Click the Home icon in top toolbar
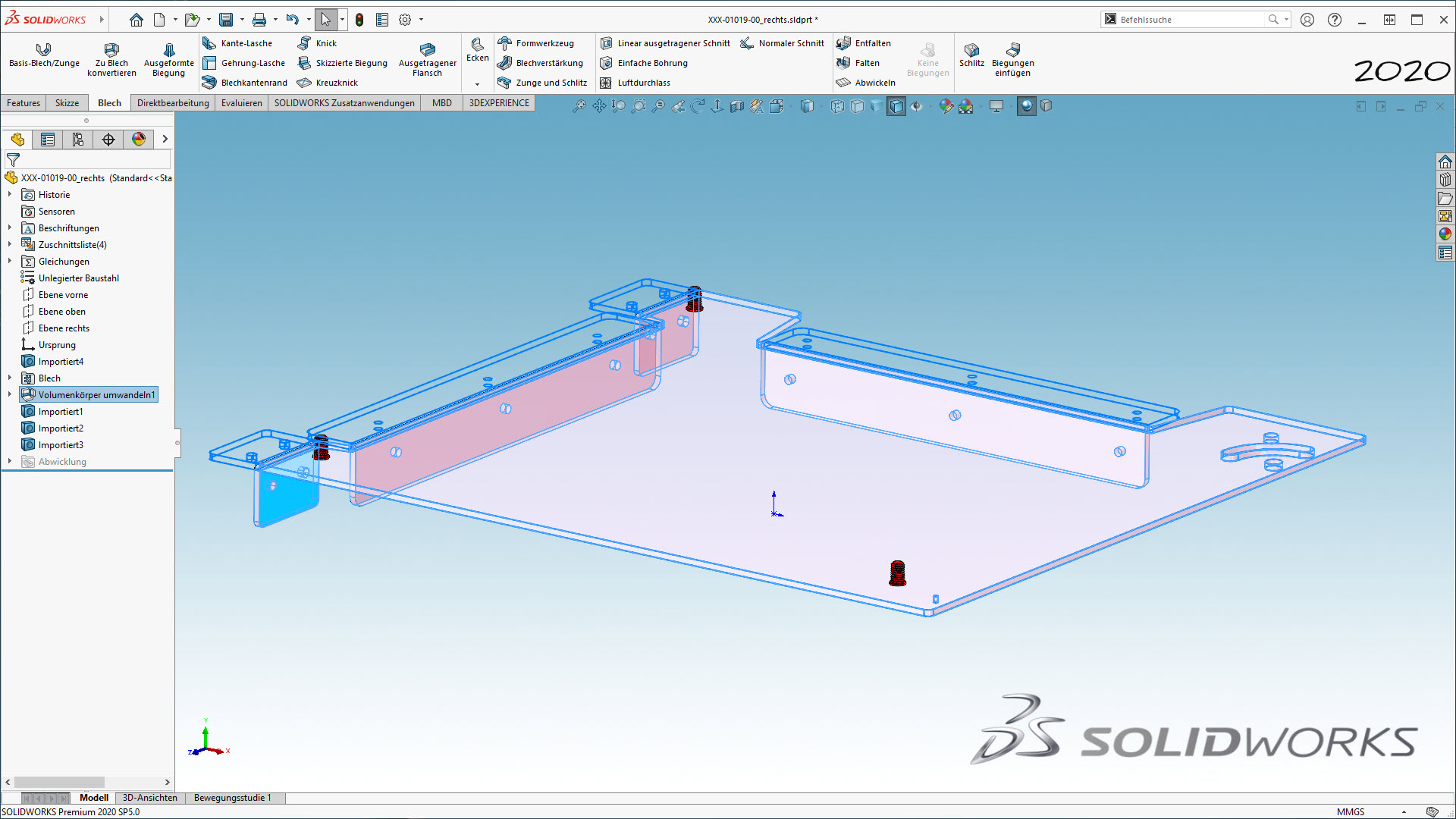This screenshot has width=1456, height=819. click(136, 20)
